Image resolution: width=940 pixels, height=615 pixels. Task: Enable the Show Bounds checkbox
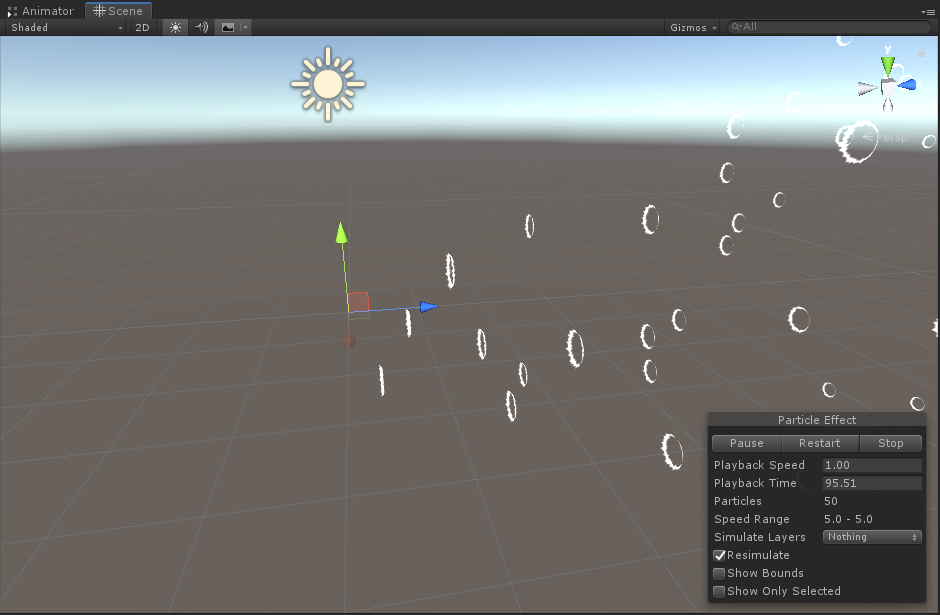point(719,574)
